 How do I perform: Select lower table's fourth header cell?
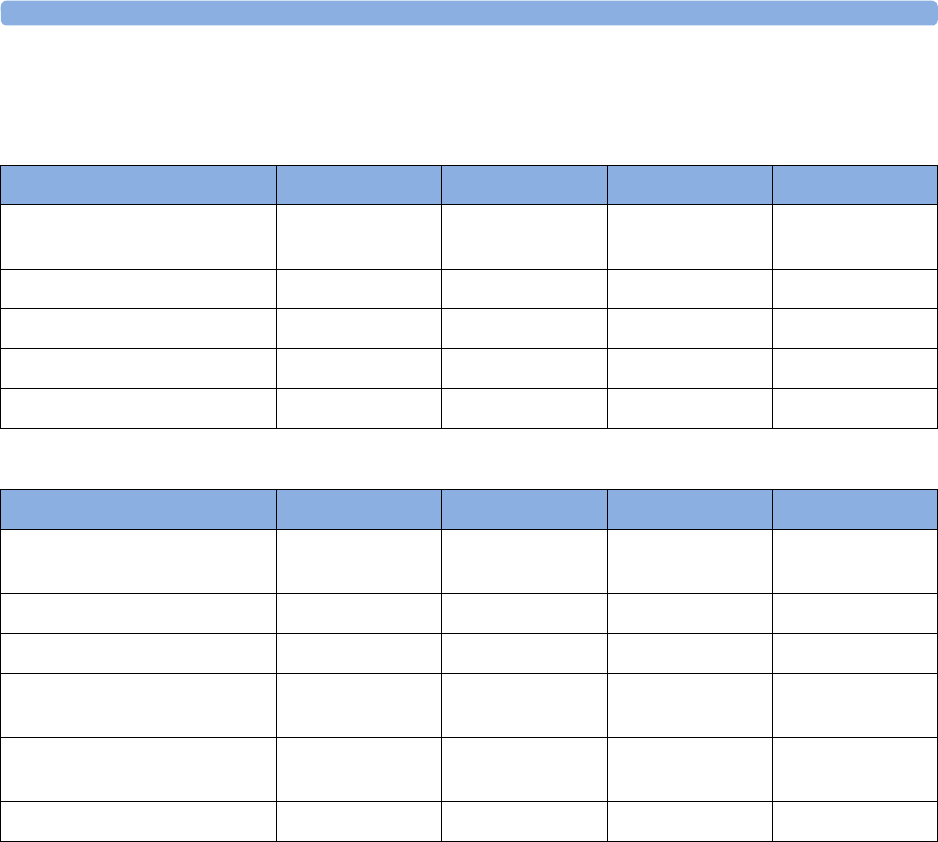point(690,510)
